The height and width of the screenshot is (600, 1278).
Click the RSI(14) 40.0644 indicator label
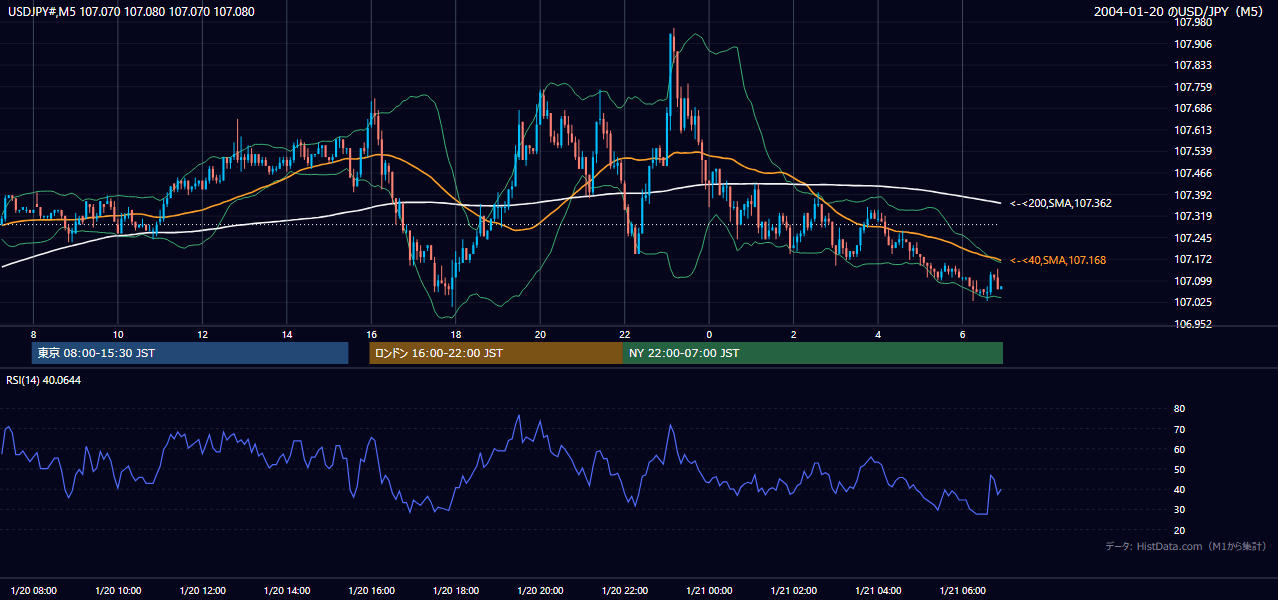point(44,380)
